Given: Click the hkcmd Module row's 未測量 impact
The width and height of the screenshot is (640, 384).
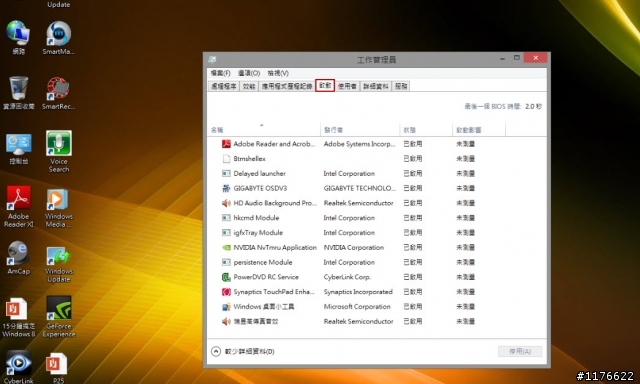Looking at the screenshot, I should pos(465,218).
